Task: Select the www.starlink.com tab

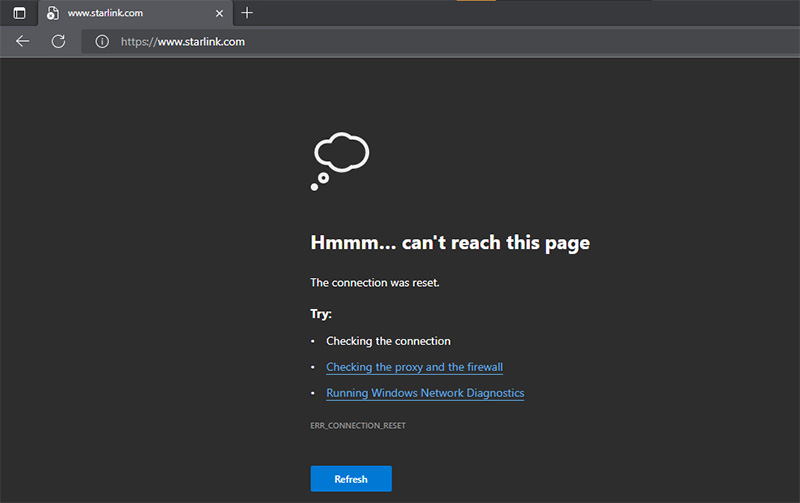Action: pos(130,13)
